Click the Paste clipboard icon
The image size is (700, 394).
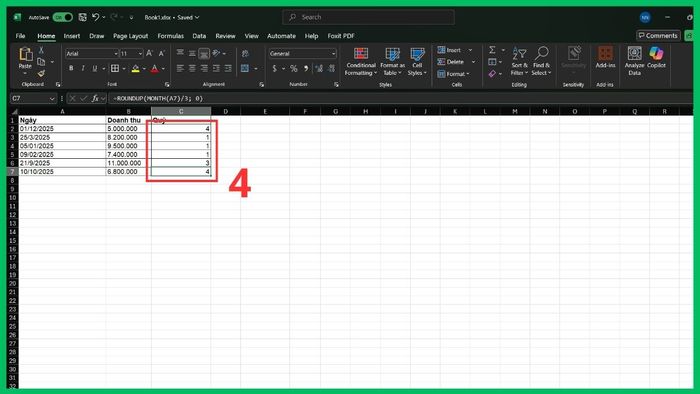point(25,54)
